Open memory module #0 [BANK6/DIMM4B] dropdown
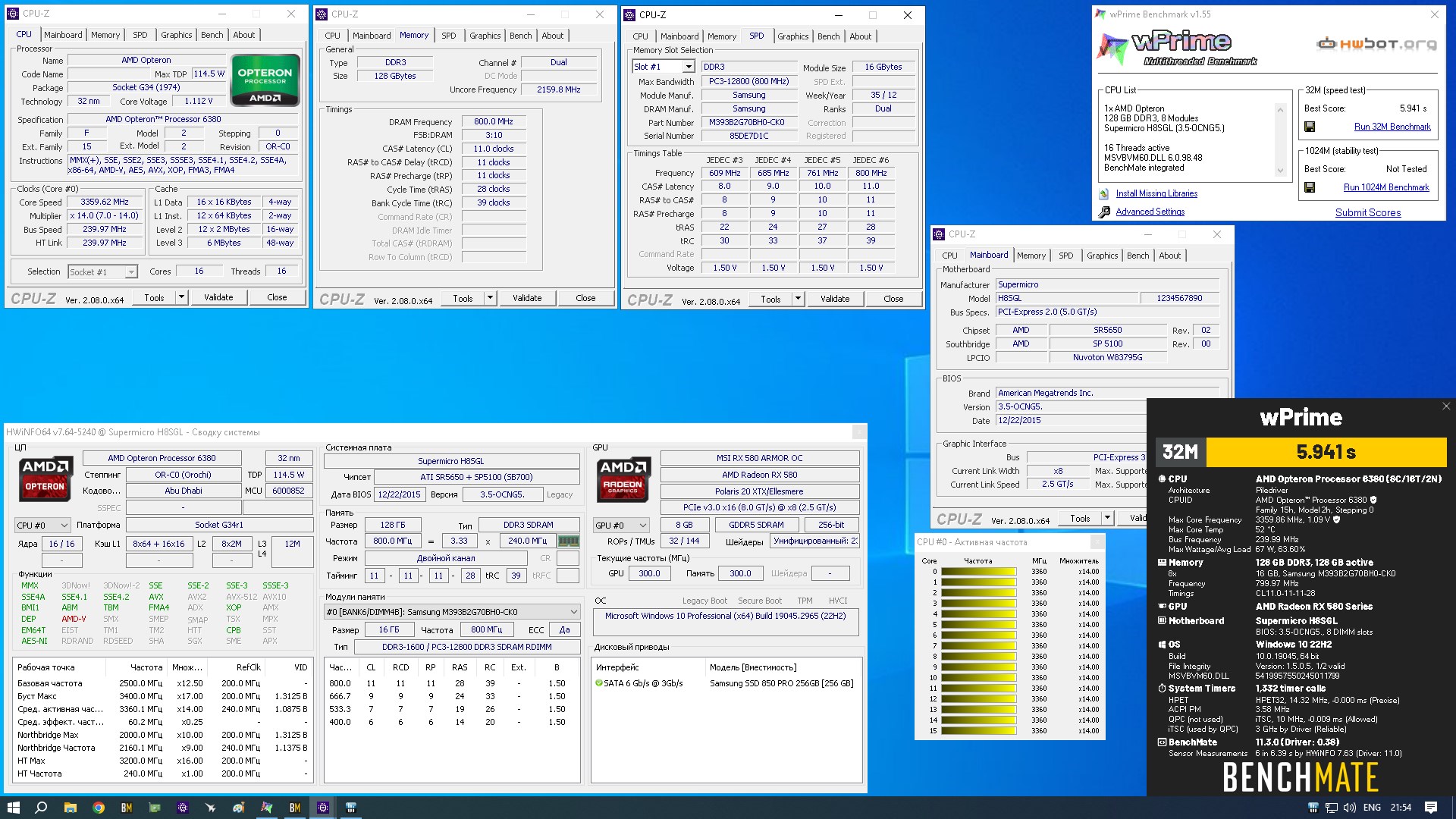This screenshot has width=1456, height=819. (452, 612)
